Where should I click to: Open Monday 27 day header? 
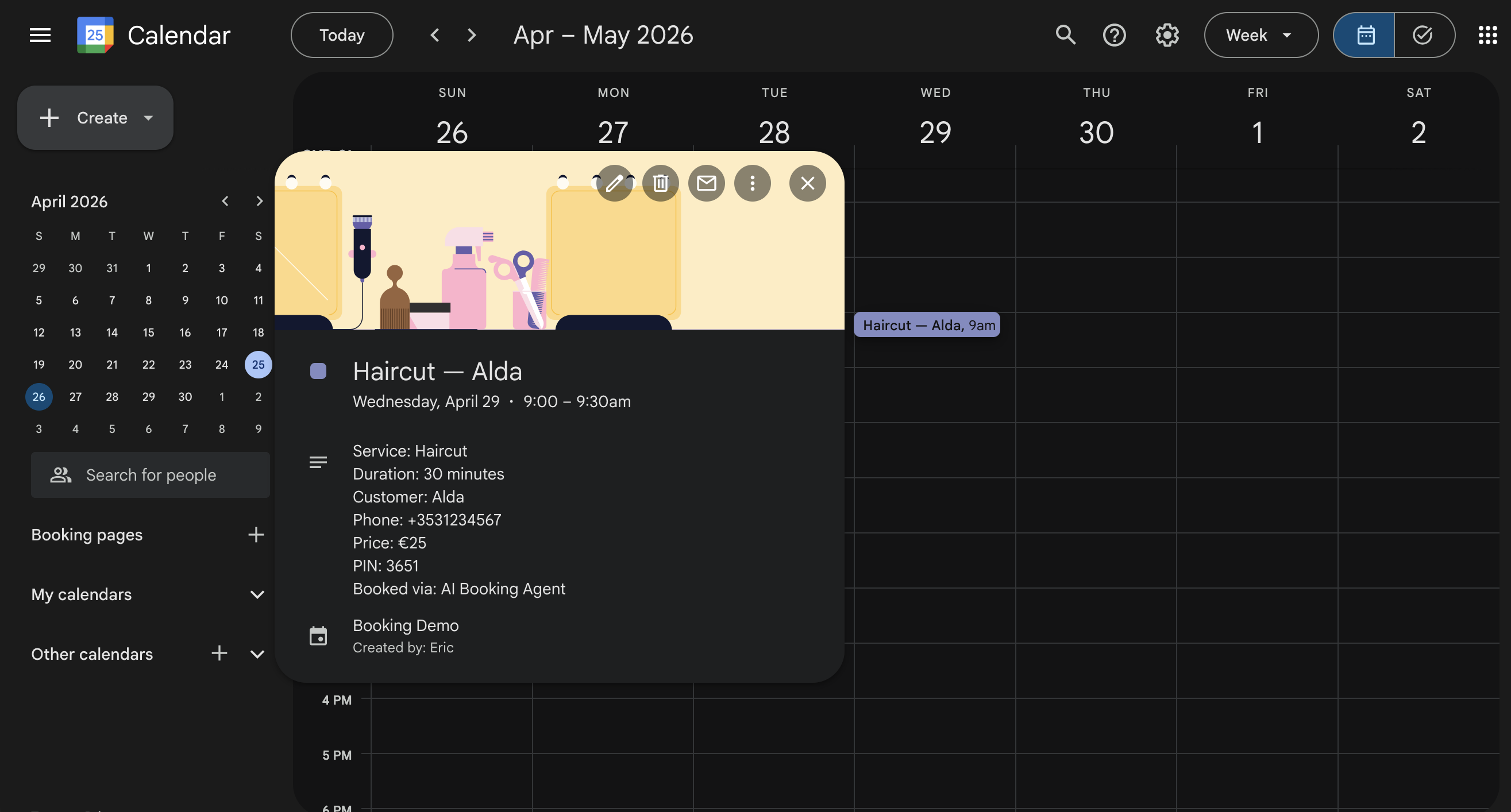pyautogui.click(x=613, y=132)
